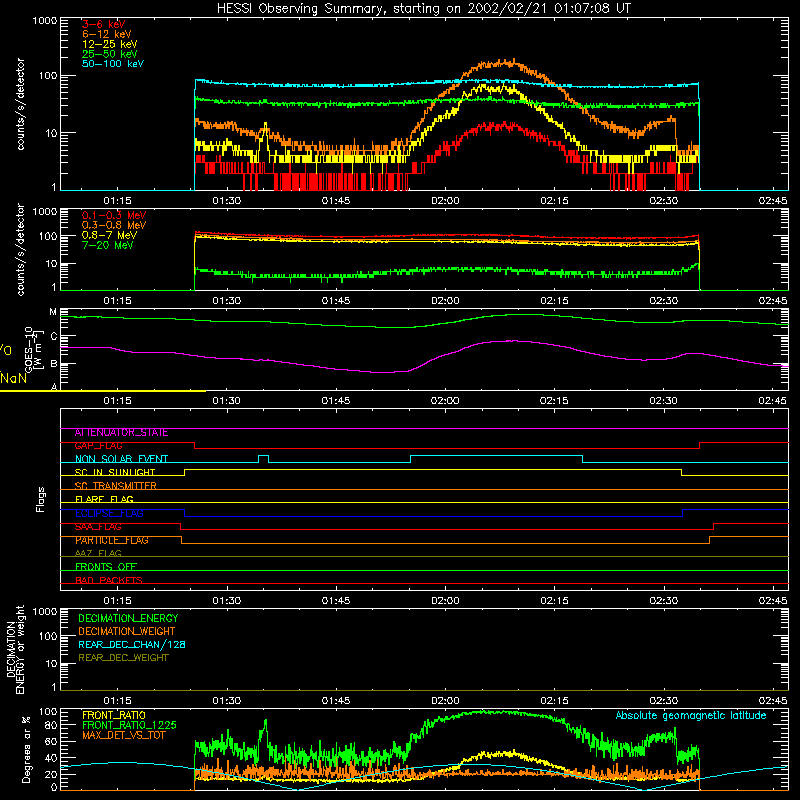The width and height of the screenshot is (800, 800).
Task: Select the 3-6 keV legend label
Action: coord(104,24)
